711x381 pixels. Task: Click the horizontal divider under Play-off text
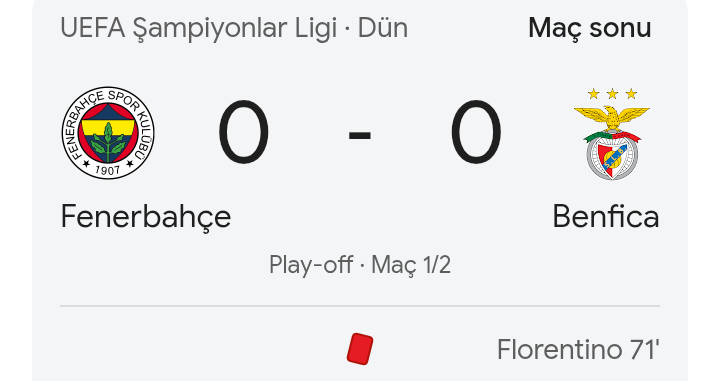[360, 306]
